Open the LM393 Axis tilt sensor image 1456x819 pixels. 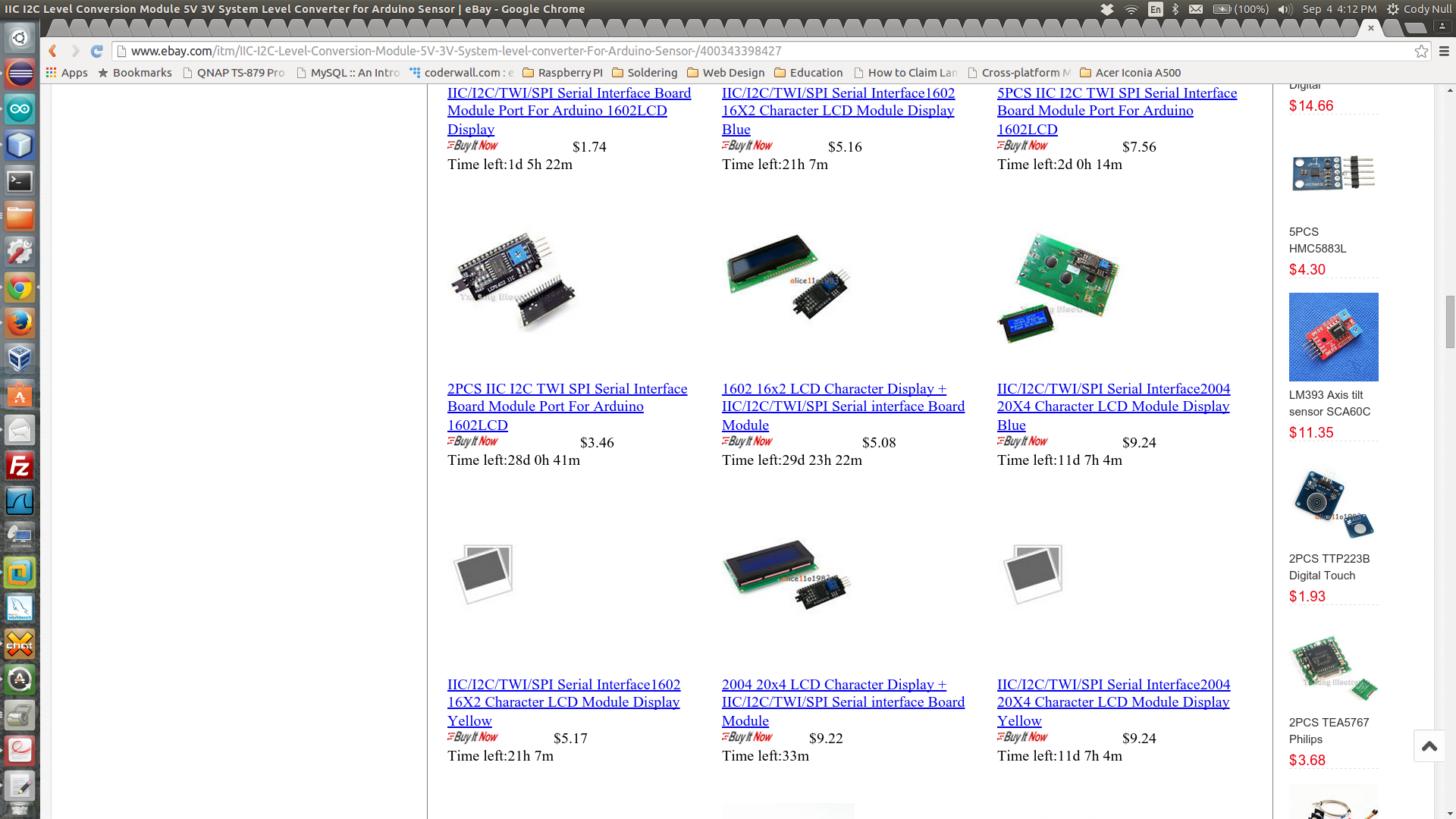[x=1333, y=337]
